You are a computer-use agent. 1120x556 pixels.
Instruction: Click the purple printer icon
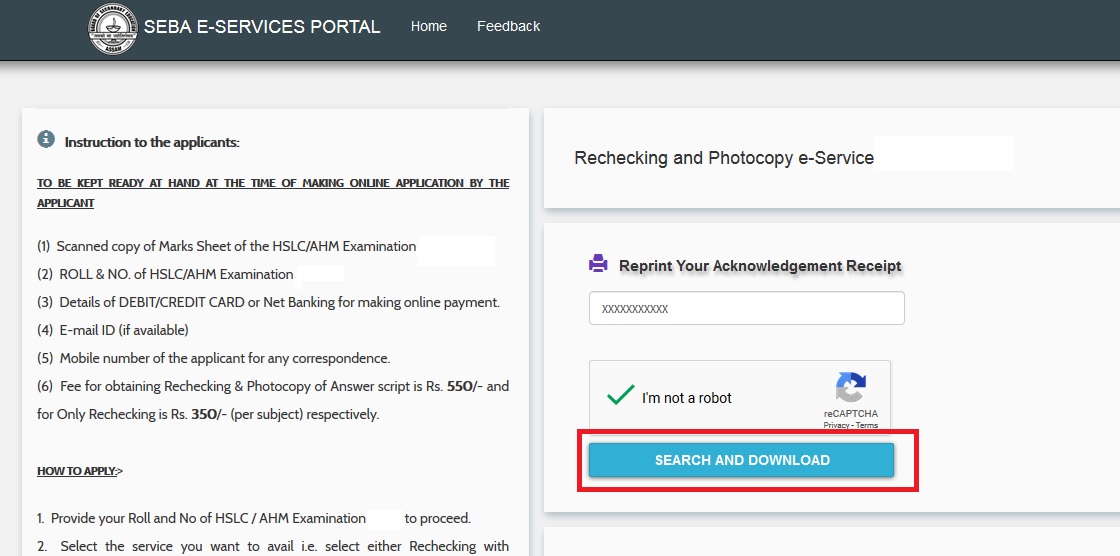click(598, 264)
